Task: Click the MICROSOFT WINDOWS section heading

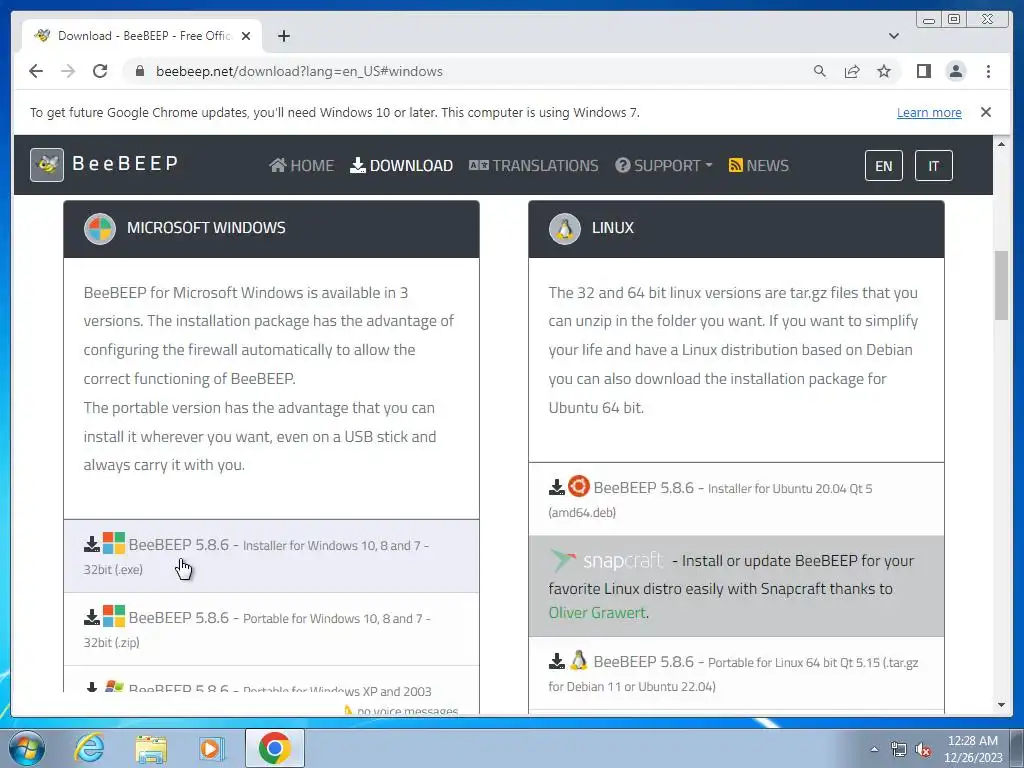Action: pyautogui.click(x=206, y=227)
